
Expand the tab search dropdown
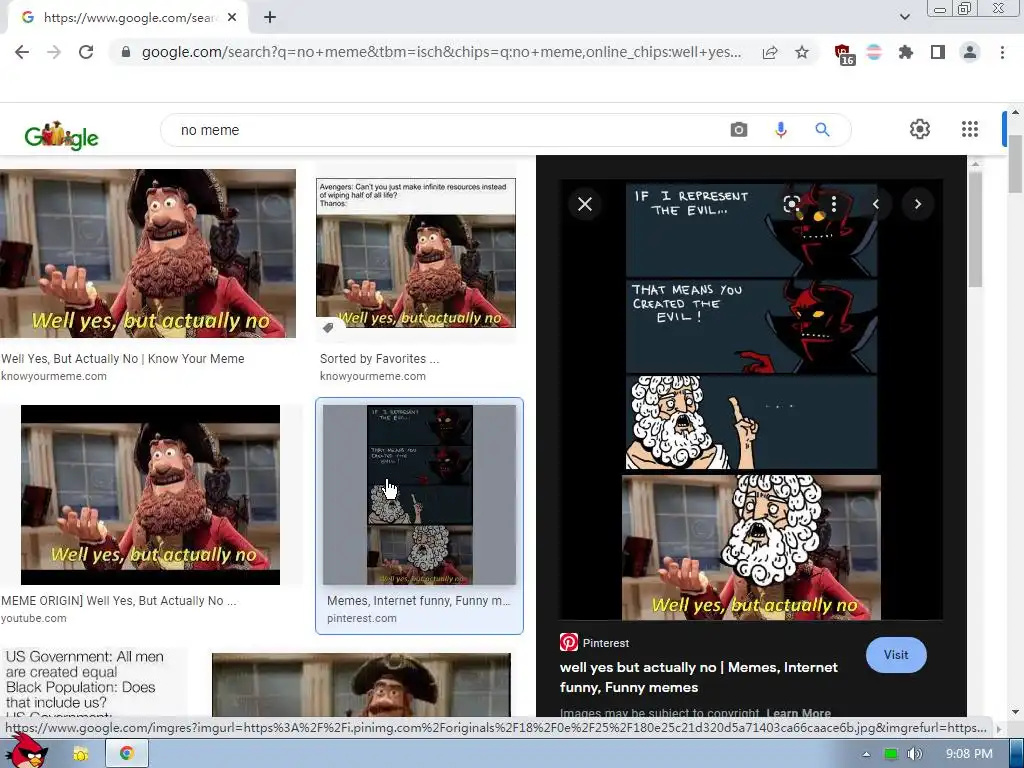904,17
